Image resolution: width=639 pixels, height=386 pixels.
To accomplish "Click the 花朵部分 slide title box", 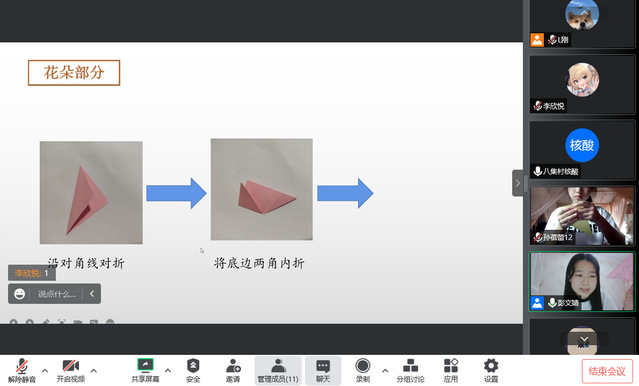I will pyautogui.click(x=74, y=73).
